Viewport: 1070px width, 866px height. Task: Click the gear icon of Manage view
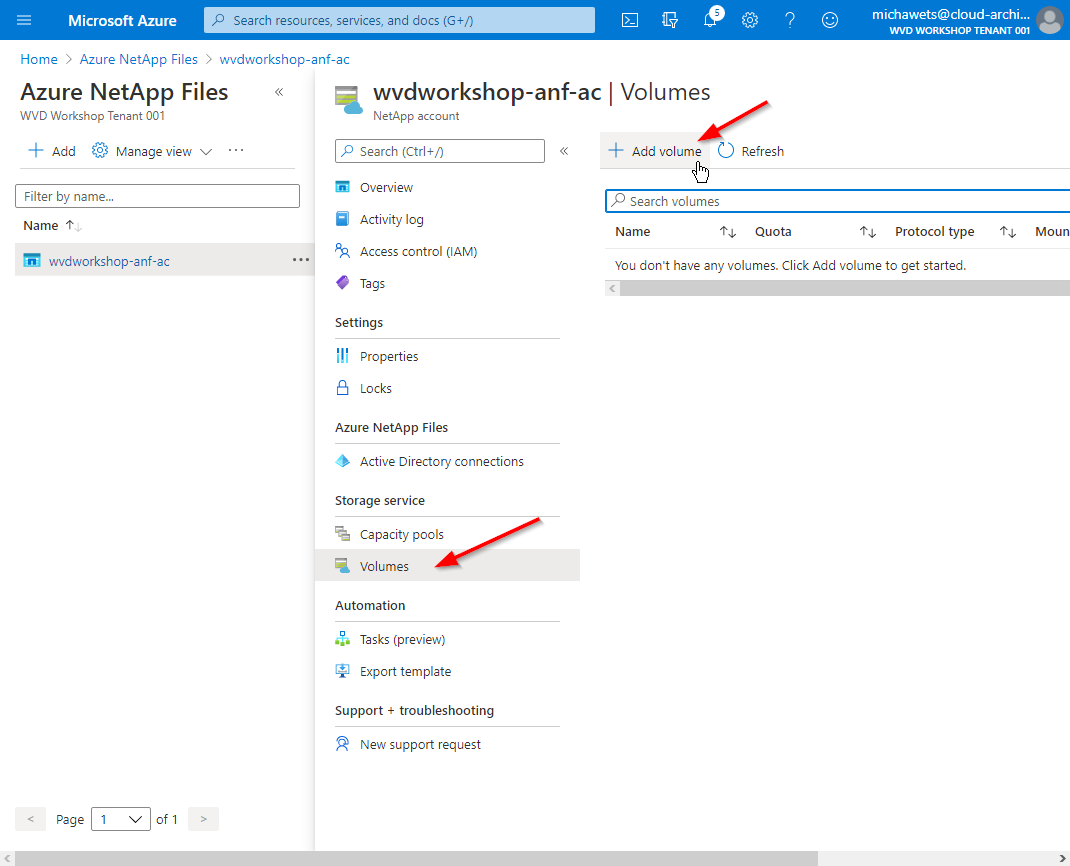pos(100,151)
